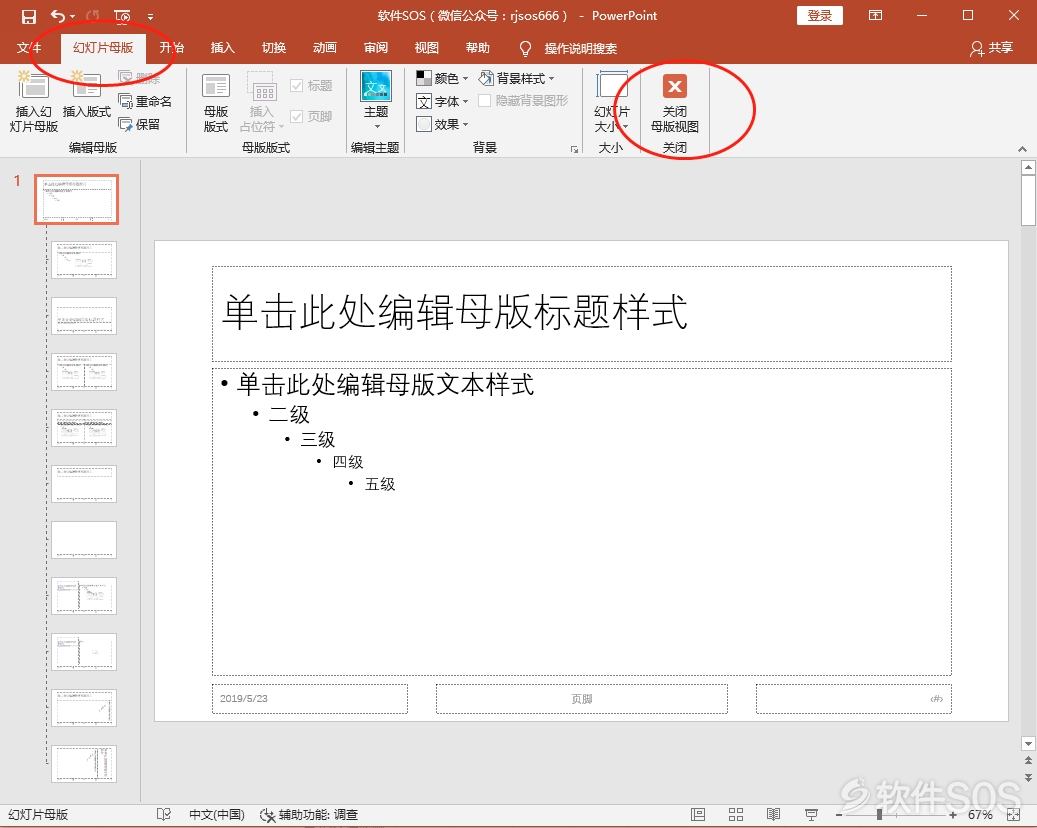Image resolution: width=1037 pixels, height=828 pixels.
Task: Open the 背景样式 dropdown
Action: point(517,79)
